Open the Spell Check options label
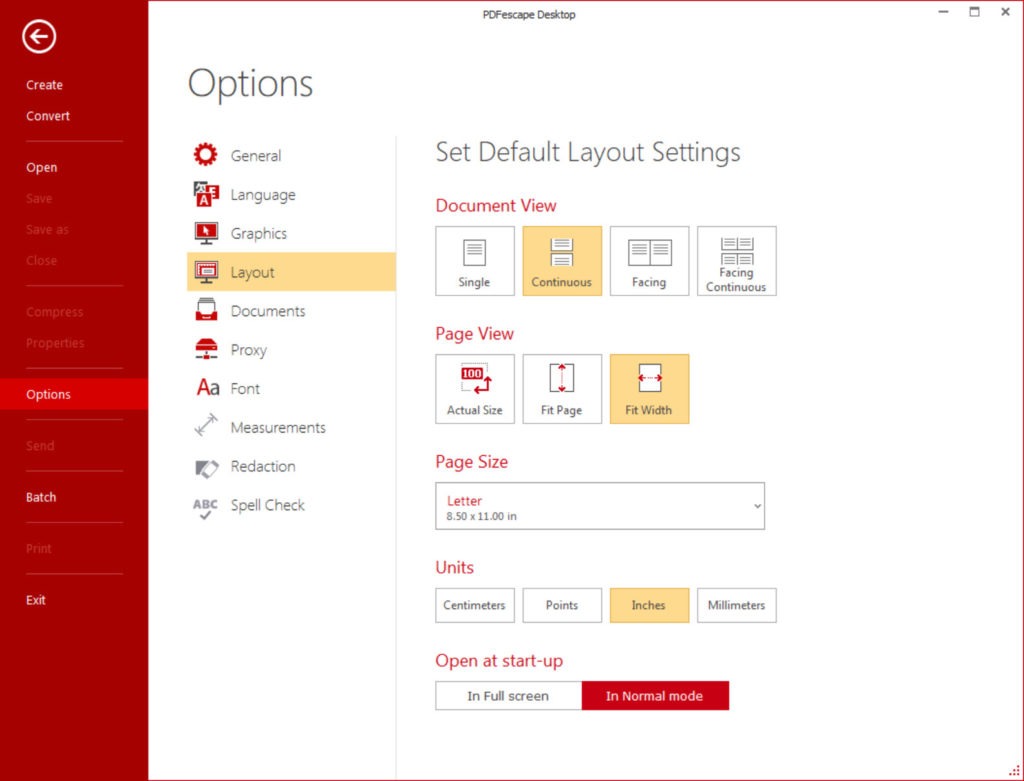 pos(268,505)
